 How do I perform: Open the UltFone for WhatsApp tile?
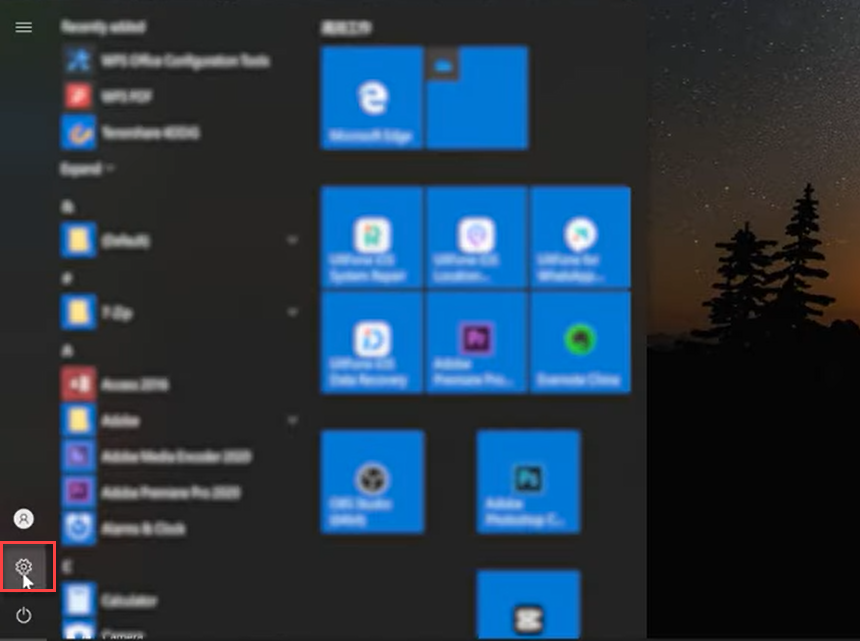coord(580,237)
